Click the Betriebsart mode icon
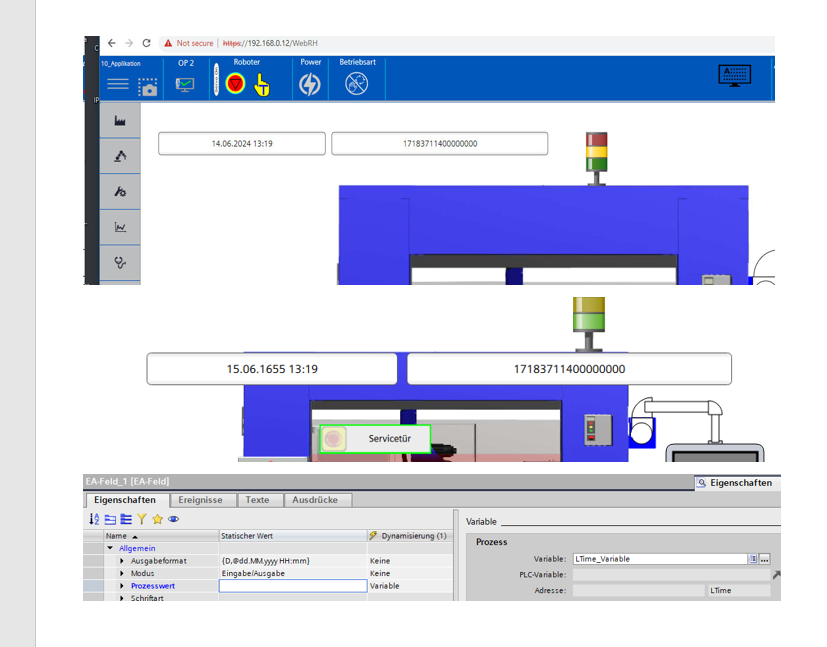Image resolution: width=827 pixels, height=647 pixels. [357, 83]
